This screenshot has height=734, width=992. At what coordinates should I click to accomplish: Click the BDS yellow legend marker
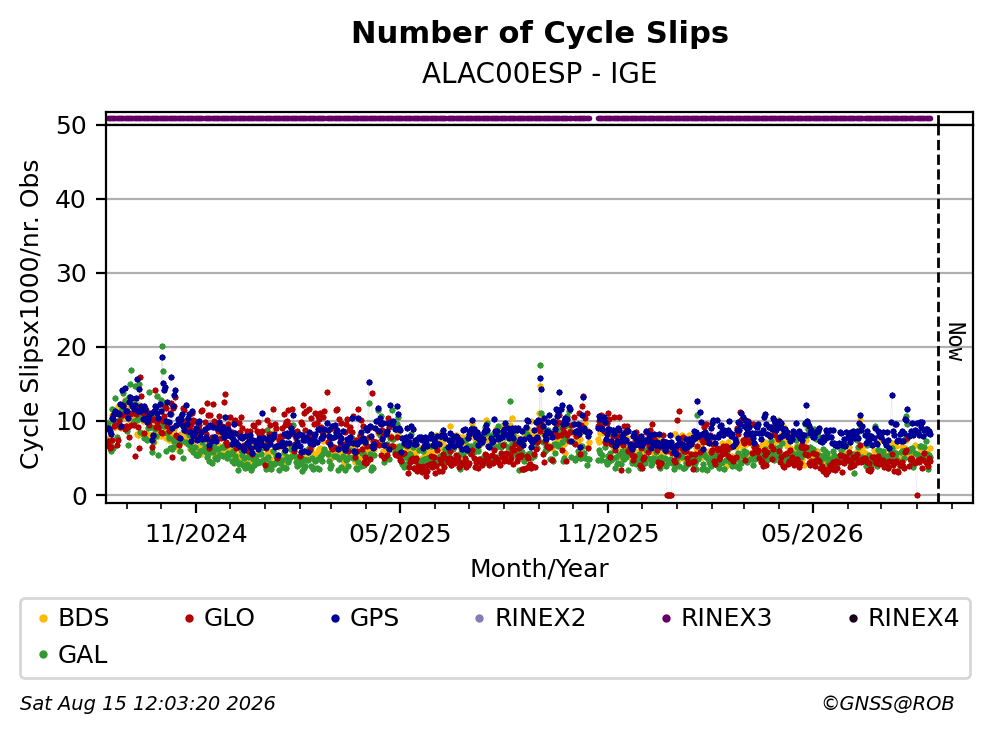coord(43,618)
